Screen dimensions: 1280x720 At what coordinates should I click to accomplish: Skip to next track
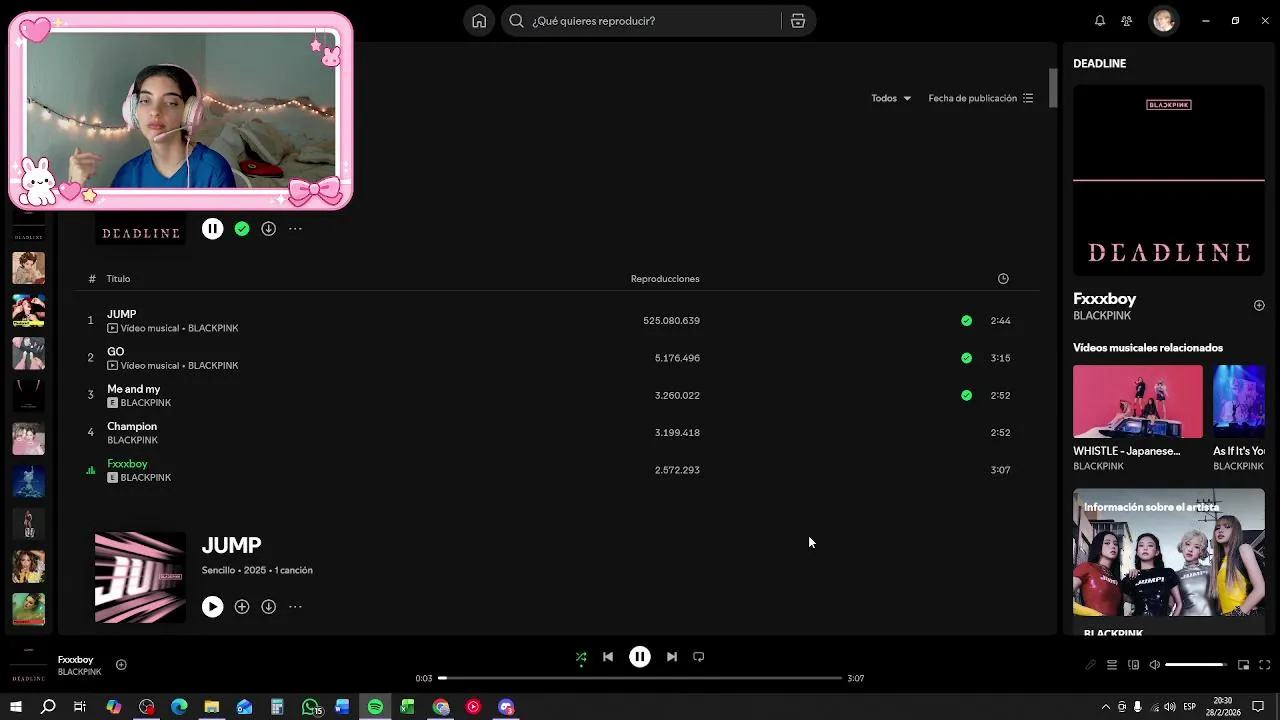click(672, 657)
